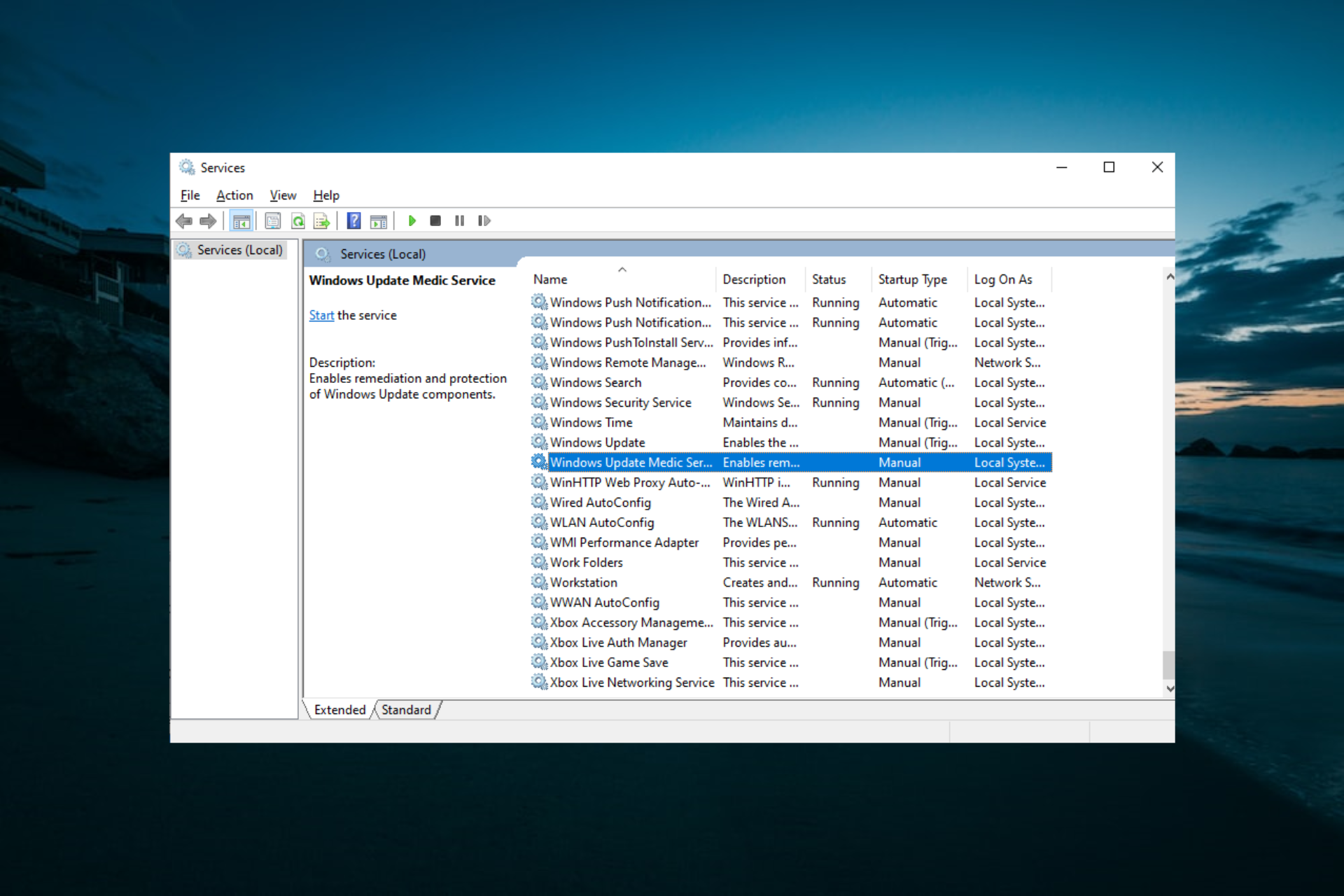Click Network S... logon of Workstation
The image size is (1344, 896).
1007,582
